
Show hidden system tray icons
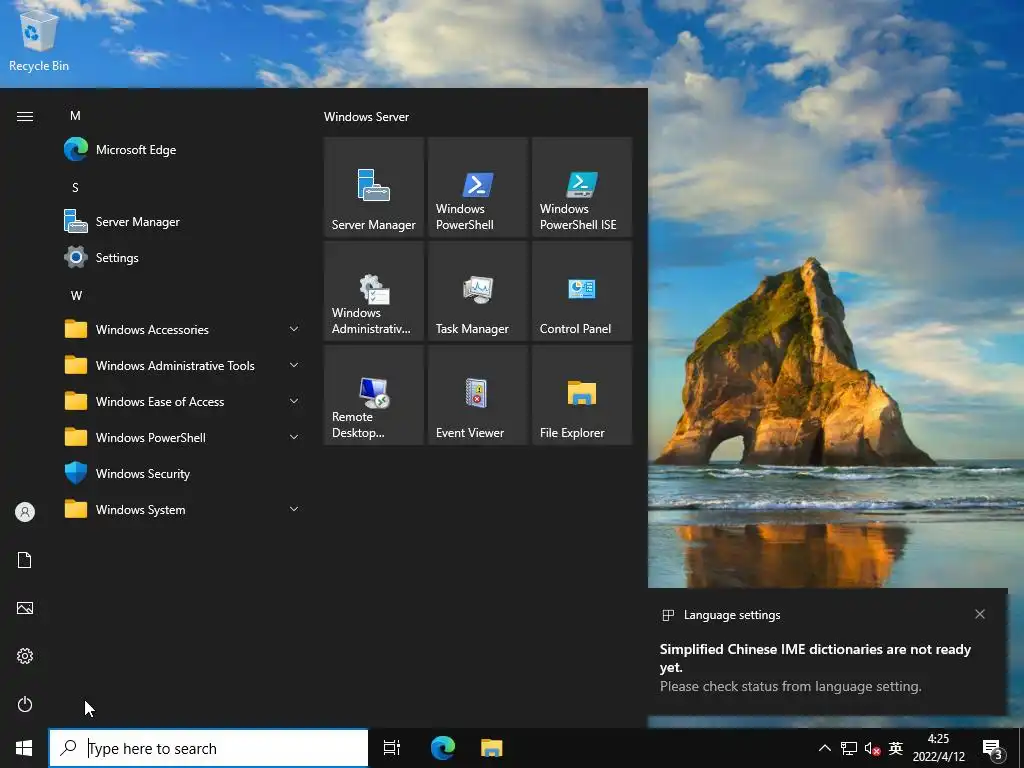point(825,748)
